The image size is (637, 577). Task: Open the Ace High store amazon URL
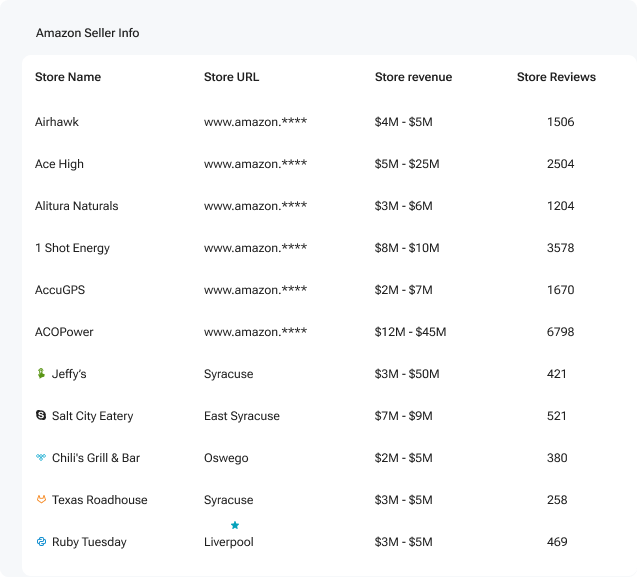coord(255,164)
